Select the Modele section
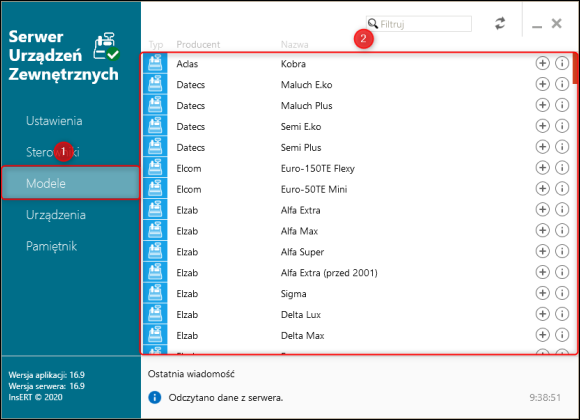Image resolution: width=580 pixels, height=420 pixels. (x=71, y=183)
